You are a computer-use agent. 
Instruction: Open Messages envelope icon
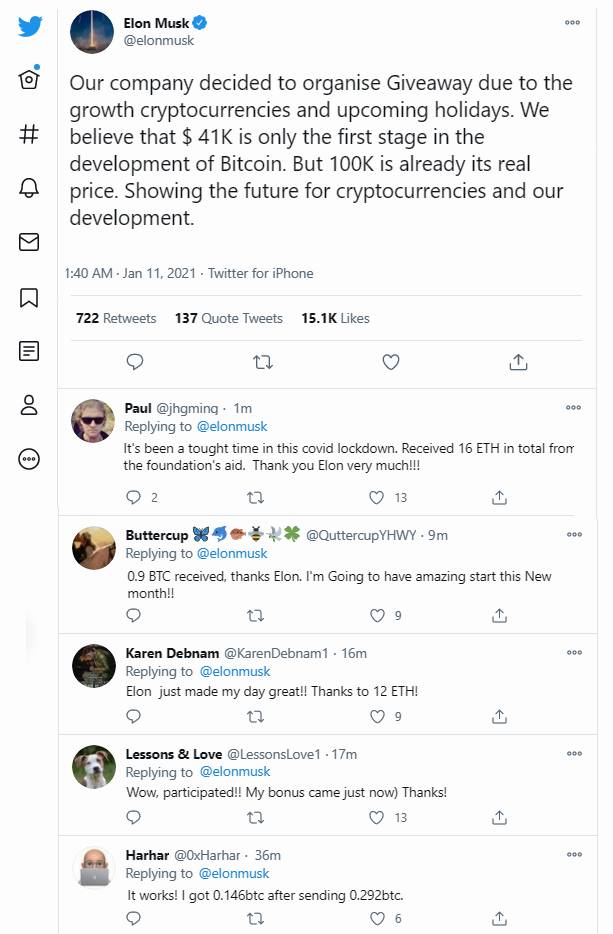[29, 242]
